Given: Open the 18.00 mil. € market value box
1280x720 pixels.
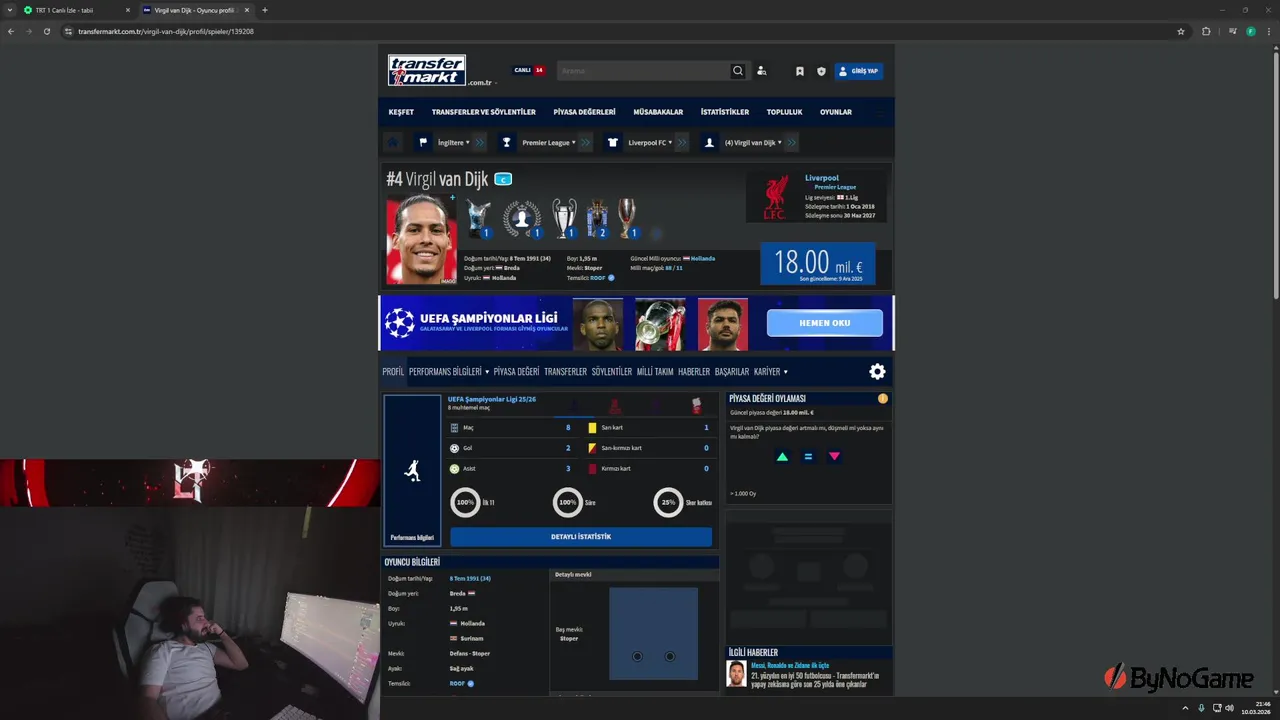Looking at the screenshot, I should [818, 264].
